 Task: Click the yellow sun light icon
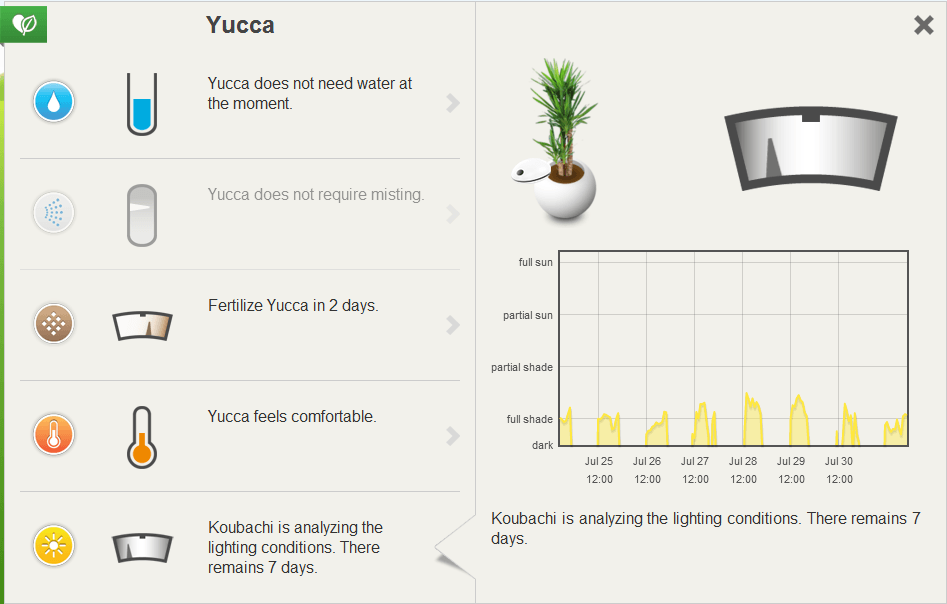point(54,546)
